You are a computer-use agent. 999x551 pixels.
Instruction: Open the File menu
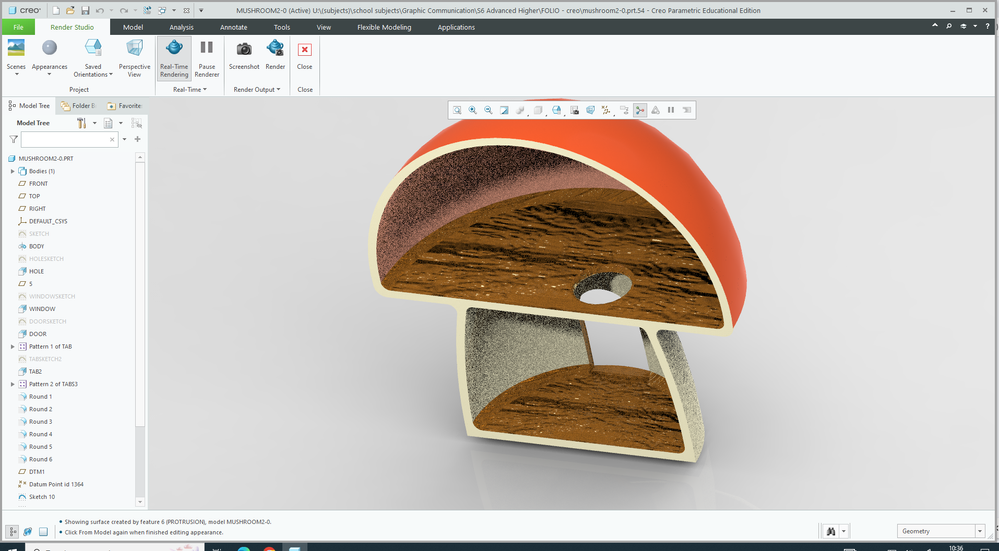click(x=17, y=27)
